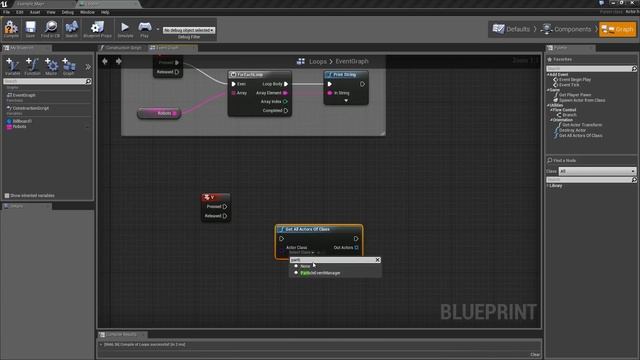This screenshot has width=640, height=360.
Task: Open the Asset menu
Action: click(x=35, y=12)
